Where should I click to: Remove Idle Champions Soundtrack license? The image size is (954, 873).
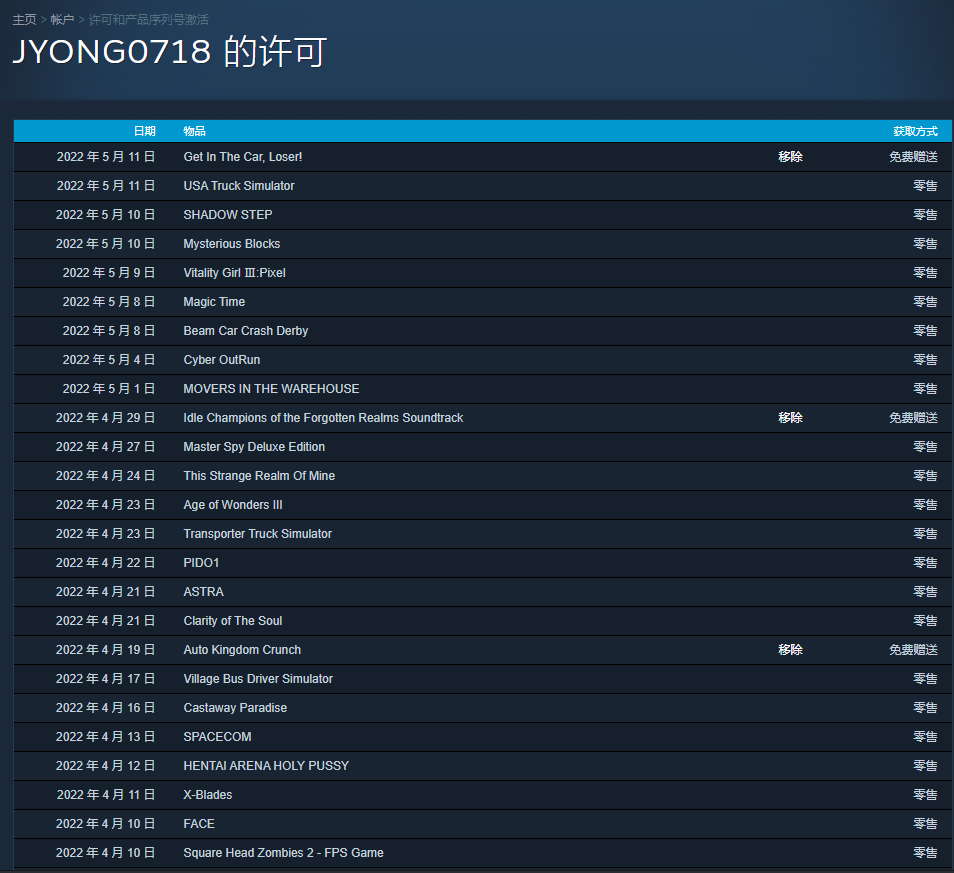[x=790, y=418]
